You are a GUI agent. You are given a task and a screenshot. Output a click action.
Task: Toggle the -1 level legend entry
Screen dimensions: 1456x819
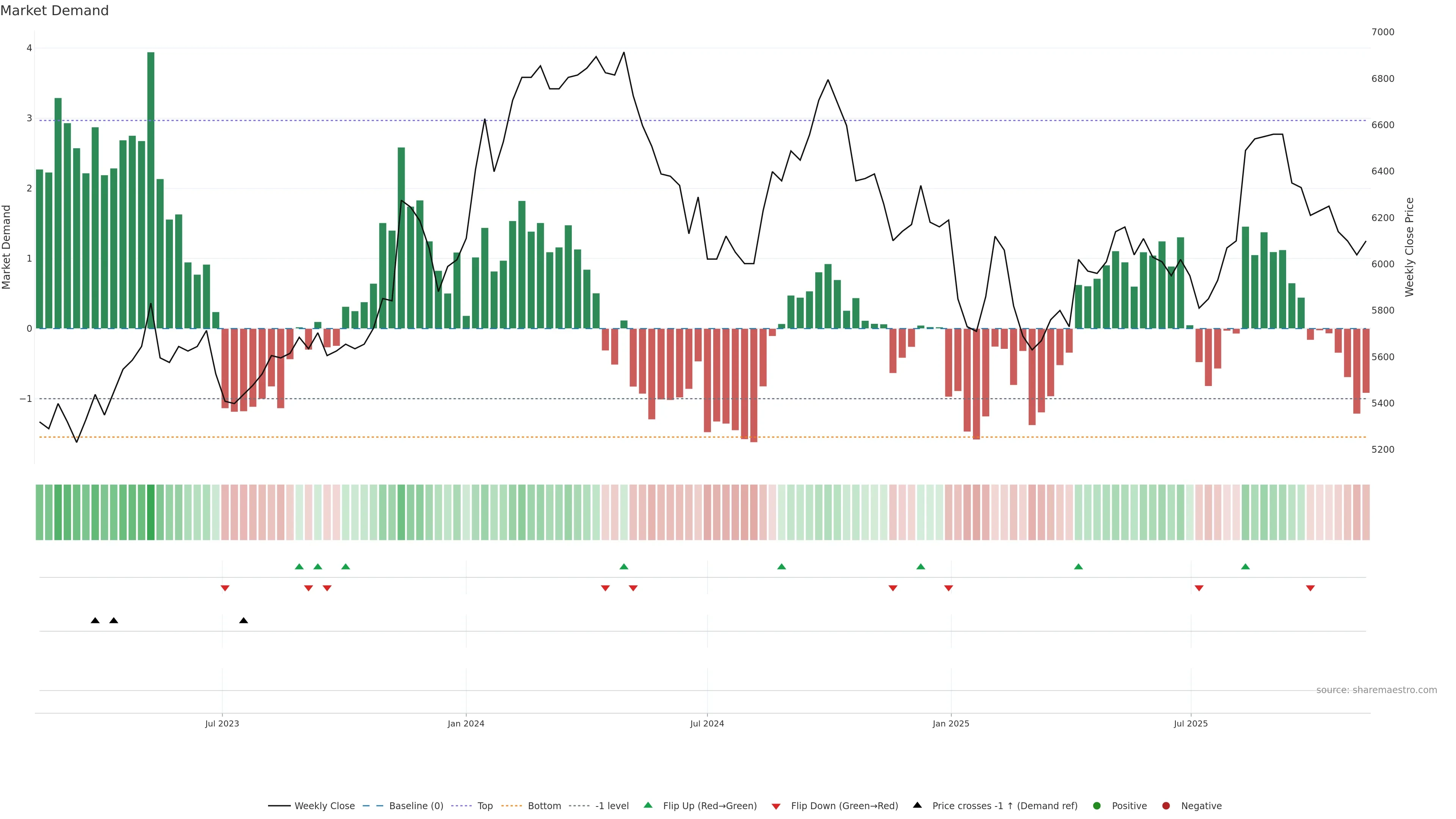coord(612,805)
